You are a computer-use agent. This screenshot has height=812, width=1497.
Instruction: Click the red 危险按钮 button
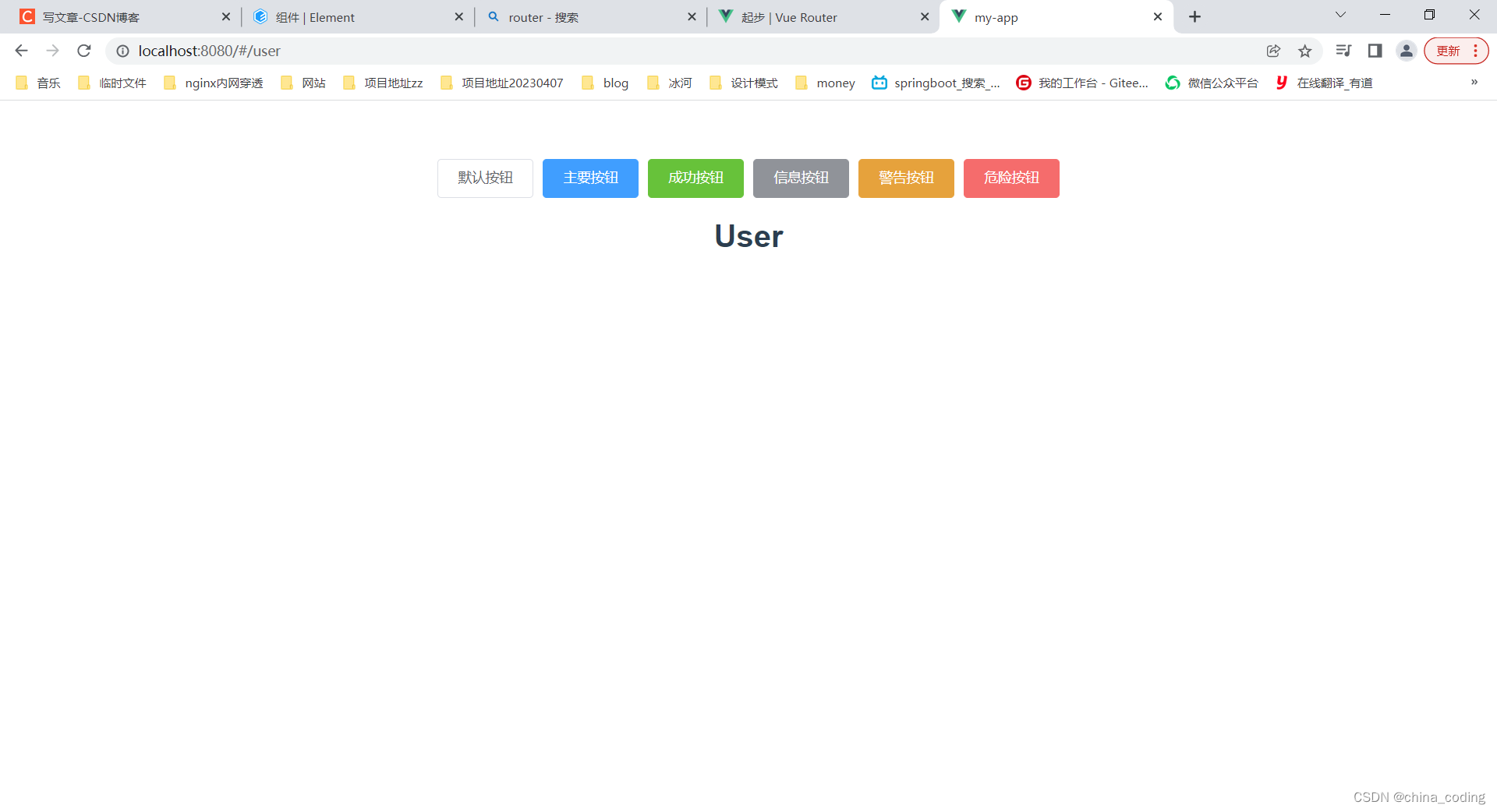1011,178
